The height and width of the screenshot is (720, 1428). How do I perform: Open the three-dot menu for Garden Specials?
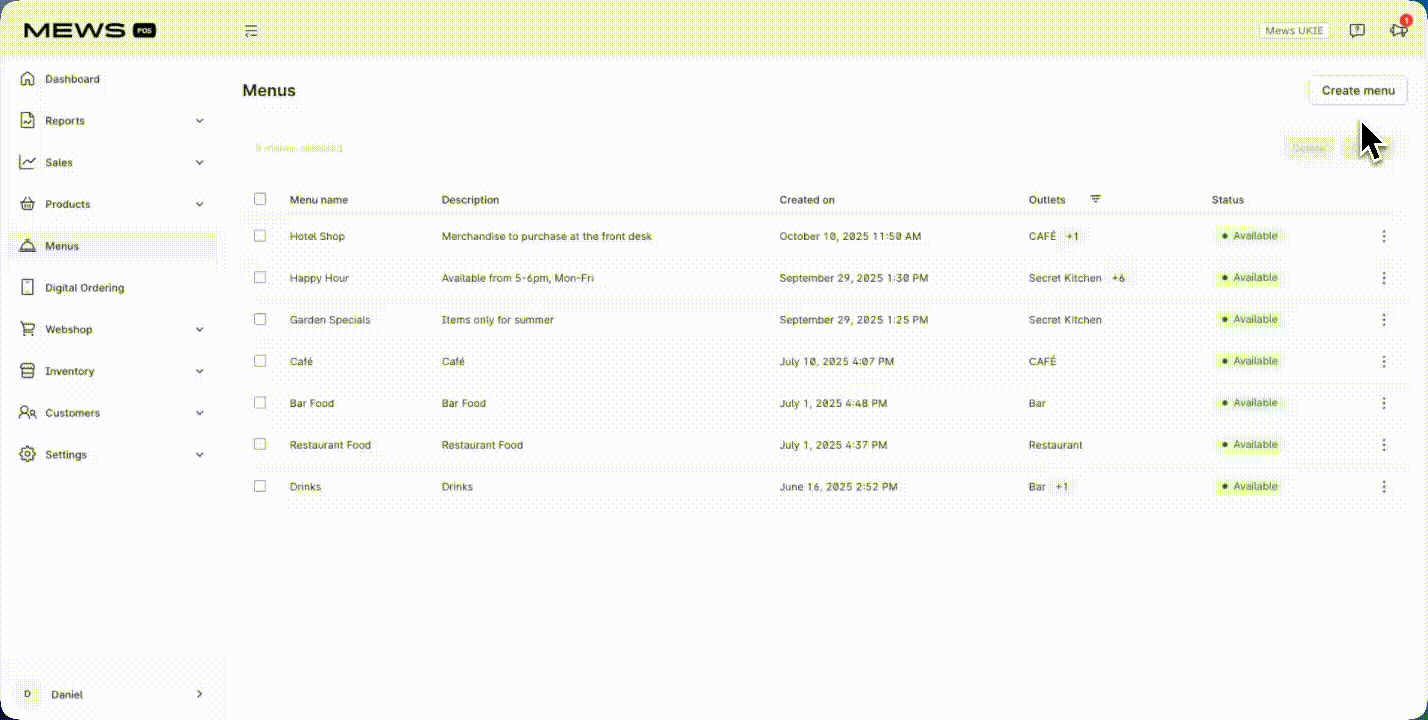tap(1384, 320)
